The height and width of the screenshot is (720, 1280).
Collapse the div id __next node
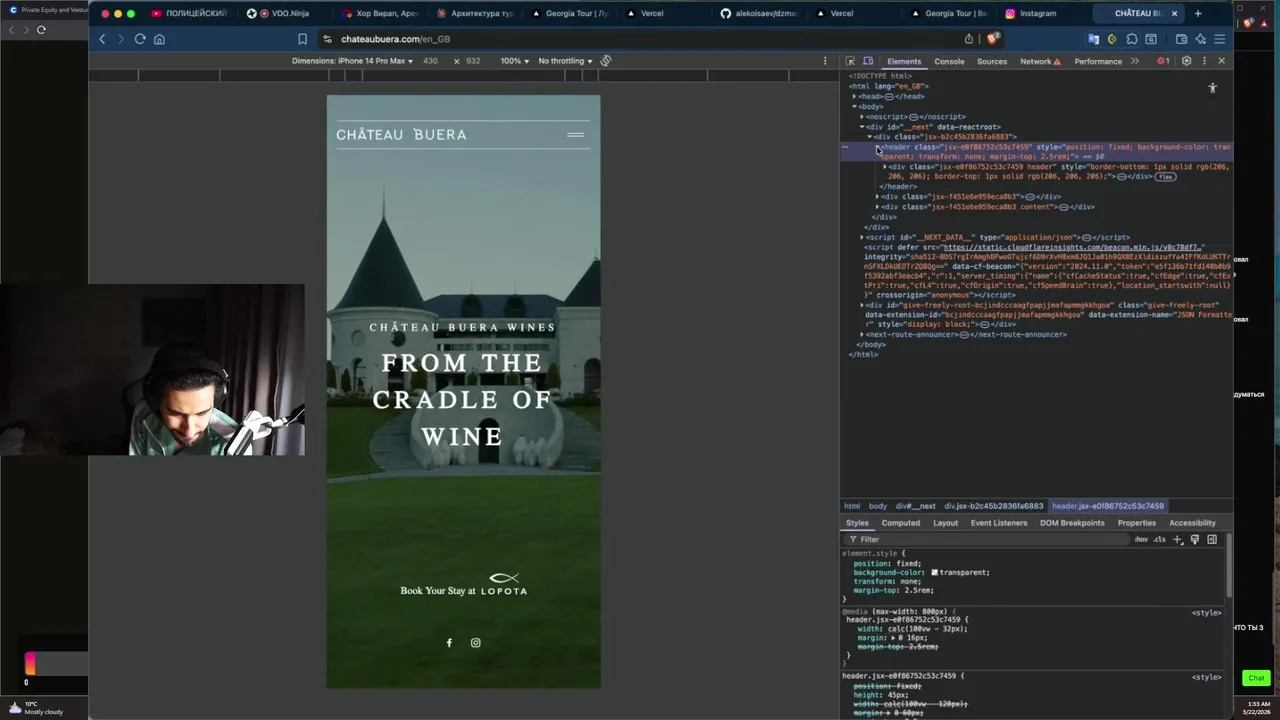(x=862, y=127)
